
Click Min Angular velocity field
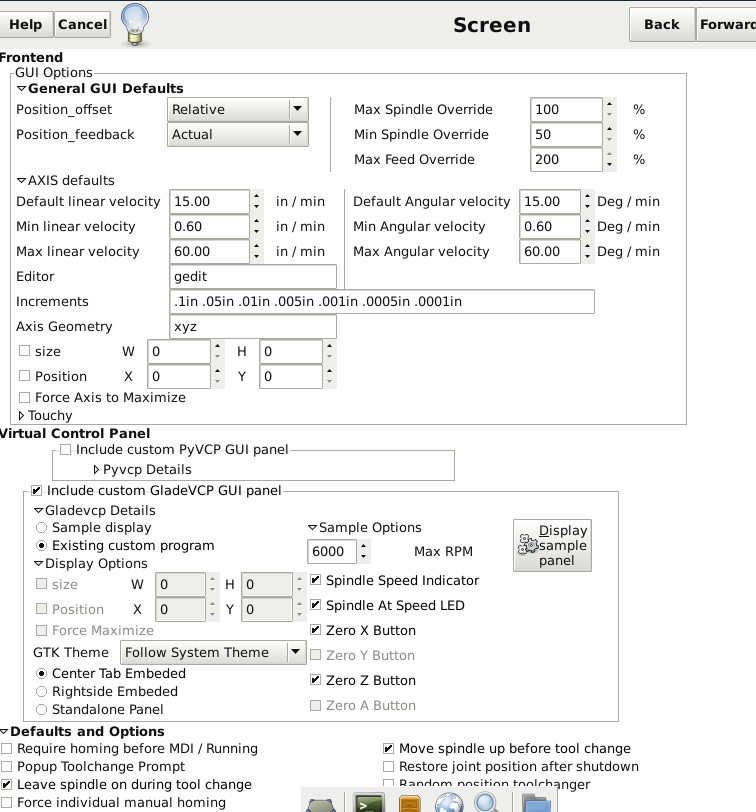[549, 226]
